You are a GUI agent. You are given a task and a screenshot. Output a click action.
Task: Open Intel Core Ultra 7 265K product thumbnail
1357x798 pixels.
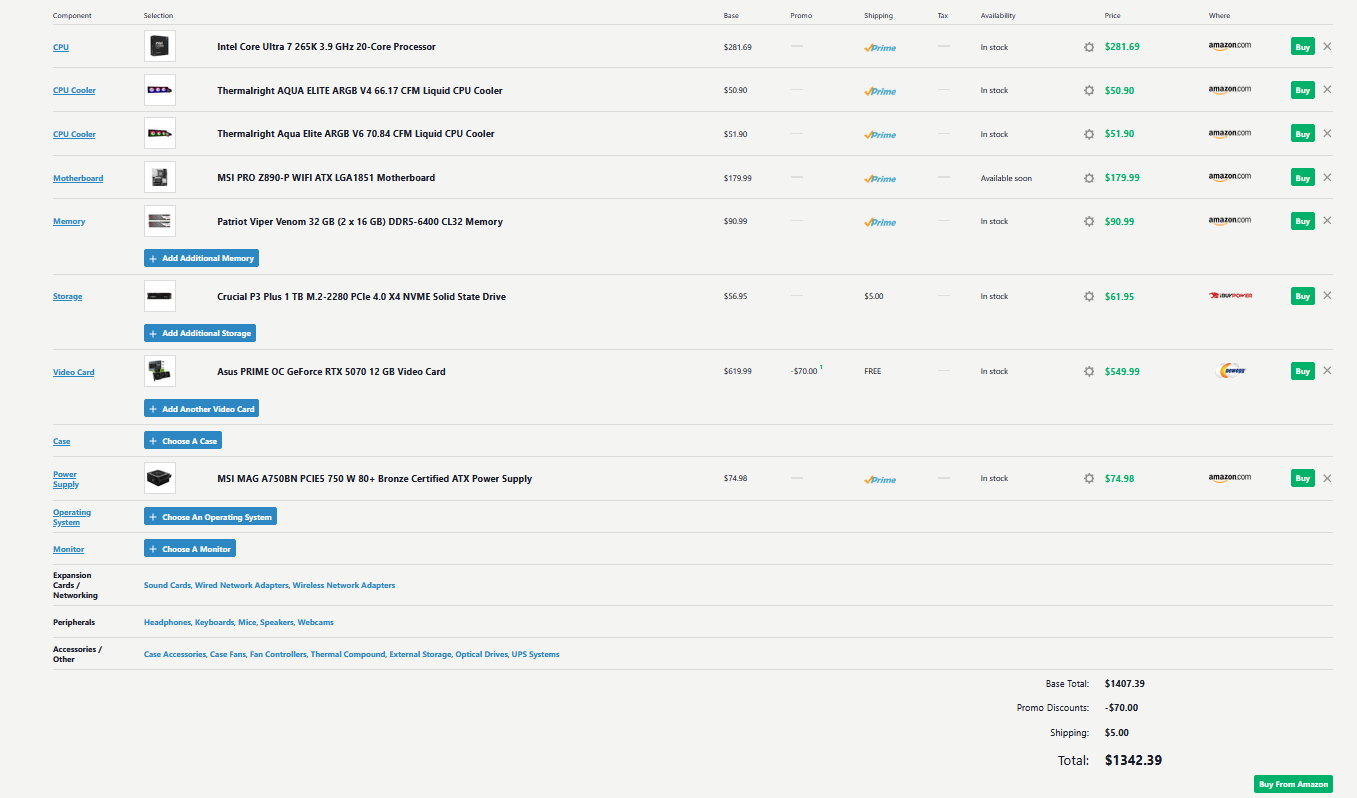(160, 46)
